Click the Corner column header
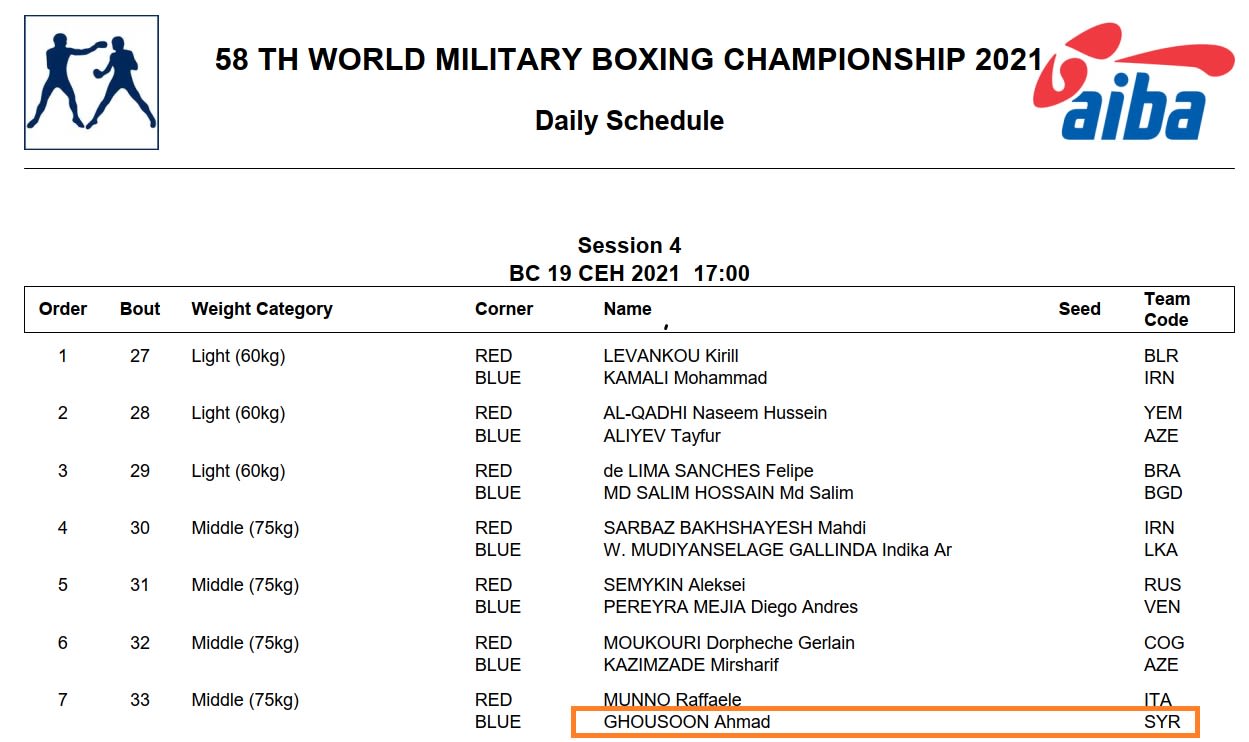 coord(504,309)
